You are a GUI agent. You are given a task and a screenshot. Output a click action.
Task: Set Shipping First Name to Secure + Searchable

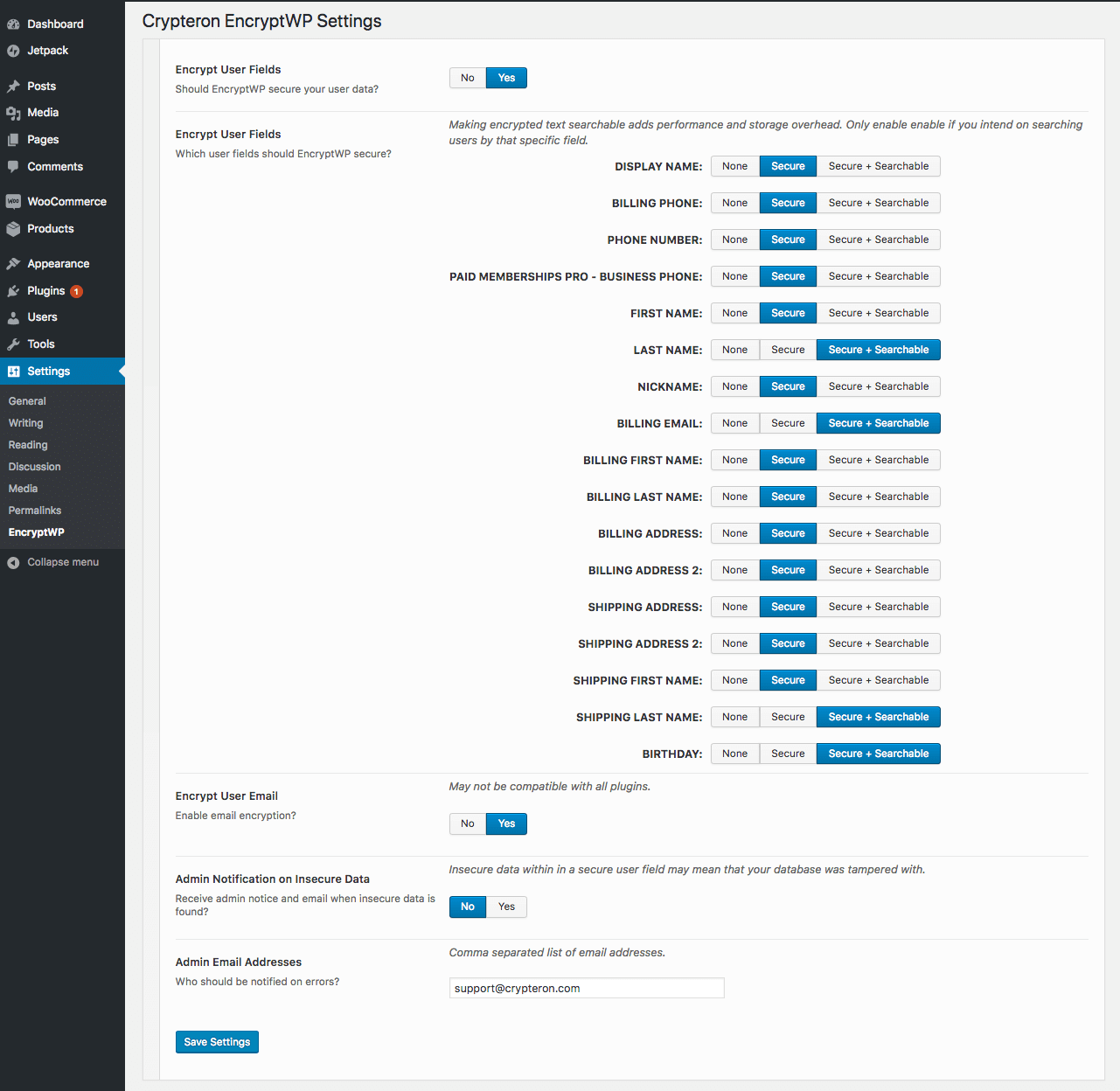[x=879, y=680]
